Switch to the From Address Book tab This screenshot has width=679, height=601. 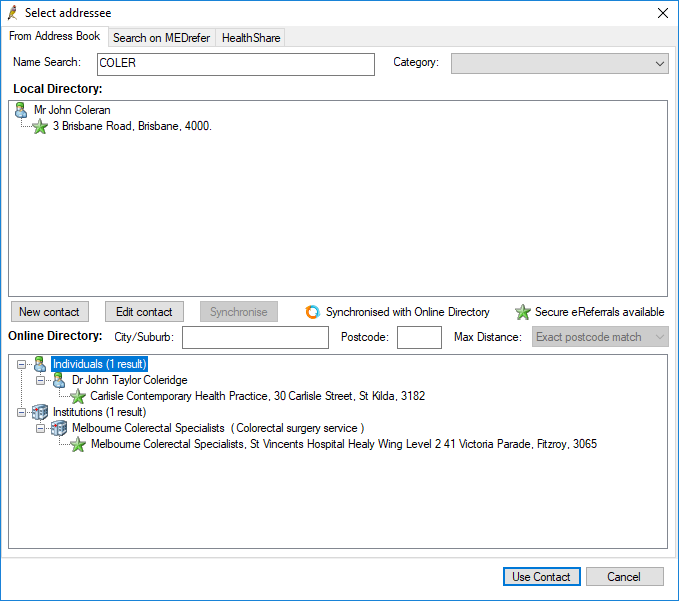(x=55, y=36)
